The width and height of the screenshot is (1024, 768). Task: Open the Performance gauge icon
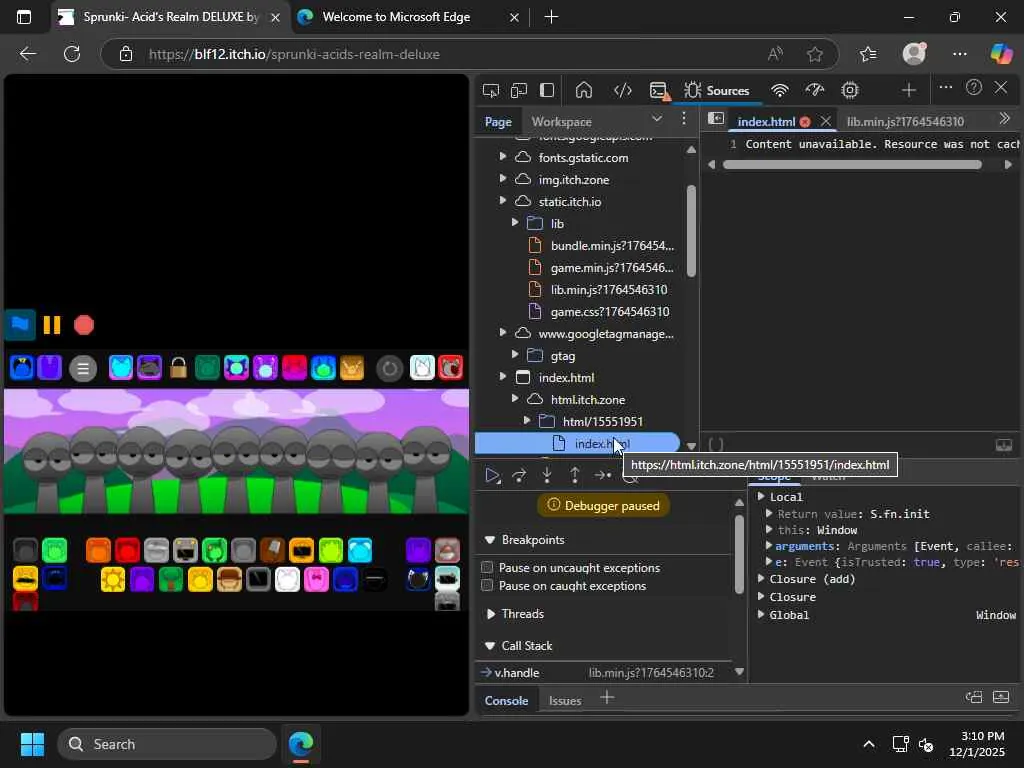coord(815,90)
